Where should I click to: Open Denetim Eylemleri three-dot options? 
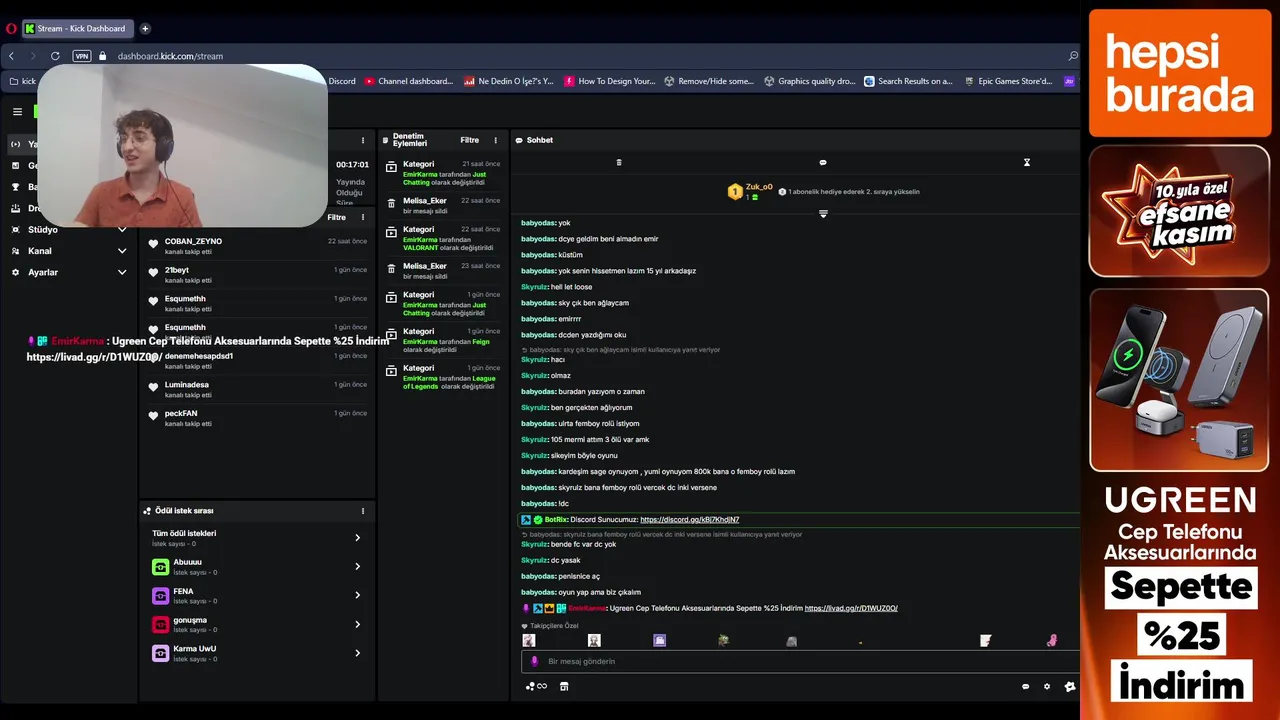tap(495, 140)
